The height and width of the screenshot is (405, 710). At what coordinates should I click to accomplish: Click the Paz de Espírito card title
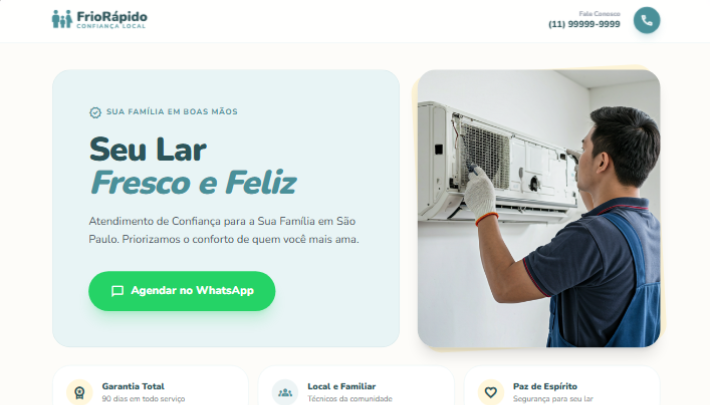coord(545,386)
